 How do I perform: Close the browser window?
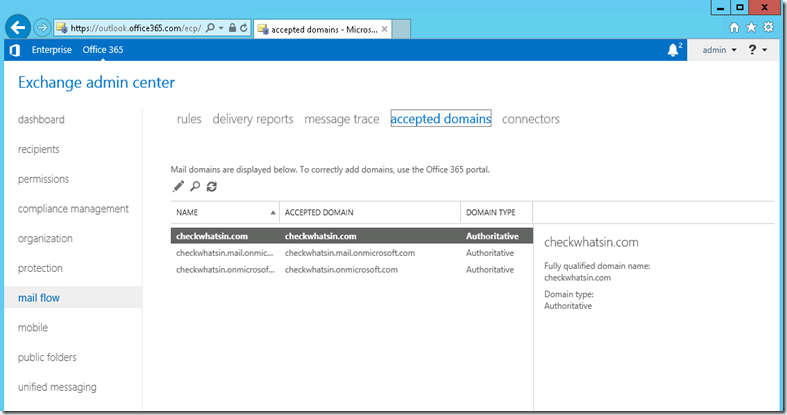(x=765, y=7)
